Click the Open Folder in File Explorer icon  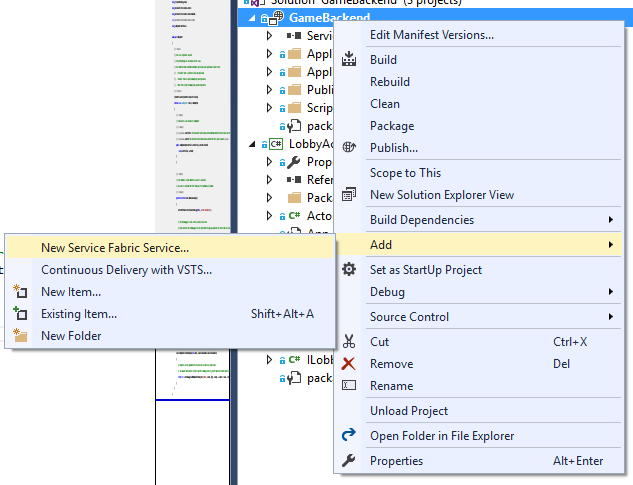349,436
